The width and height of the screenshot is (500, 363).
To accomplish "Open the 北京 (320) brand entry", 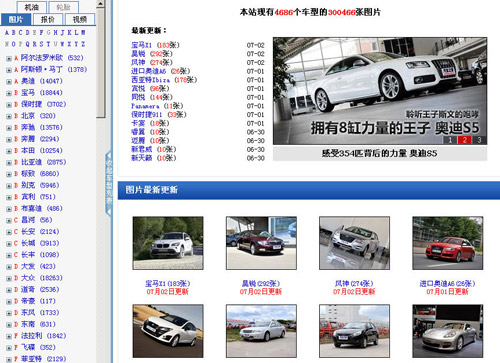I will 38,116.
